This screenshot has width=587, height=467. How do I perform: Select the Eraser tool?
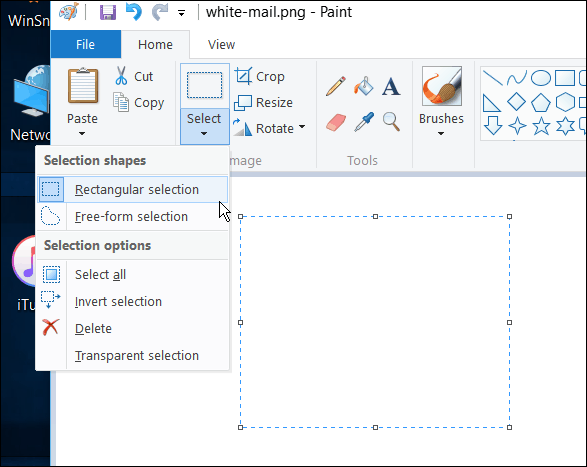click(336, 122)
